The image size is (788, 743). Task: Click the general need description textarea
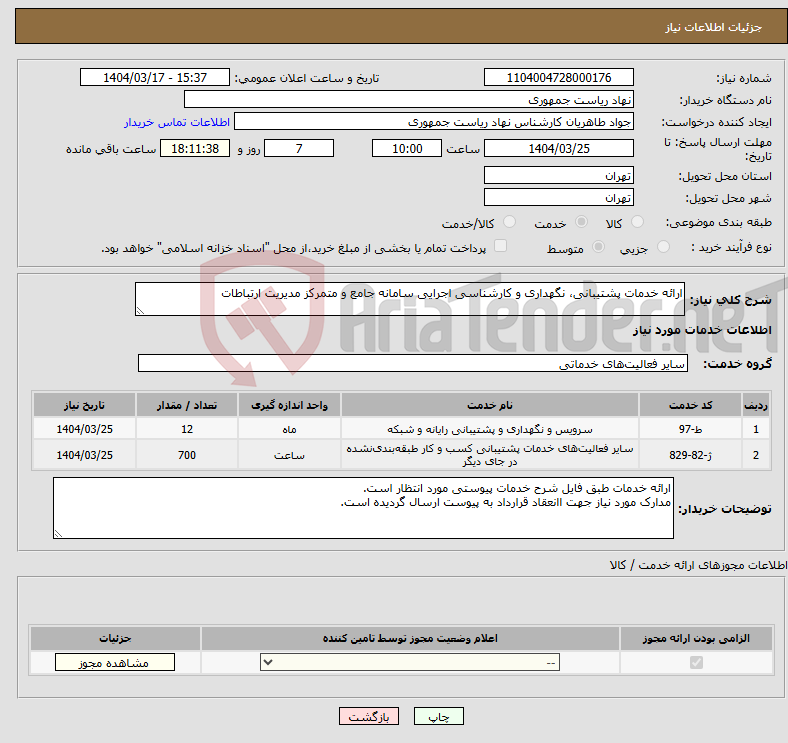(410, 299)
